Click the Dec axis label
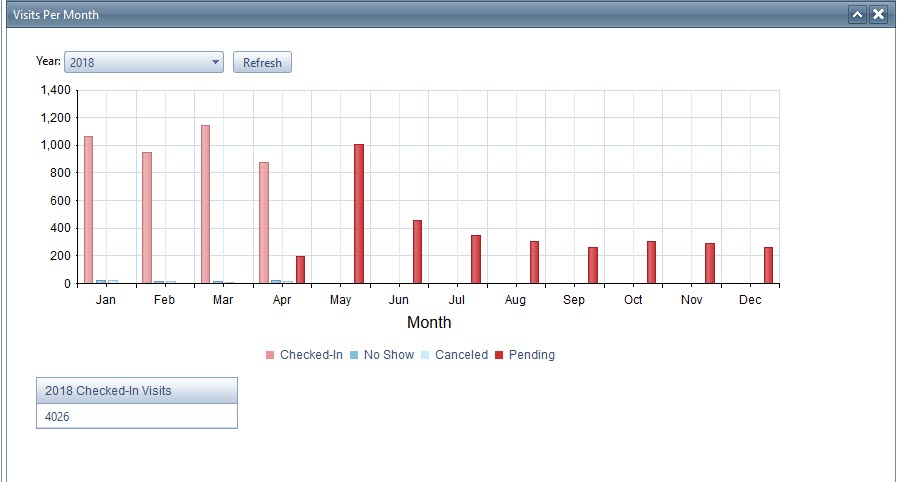 tap(750, 300)
